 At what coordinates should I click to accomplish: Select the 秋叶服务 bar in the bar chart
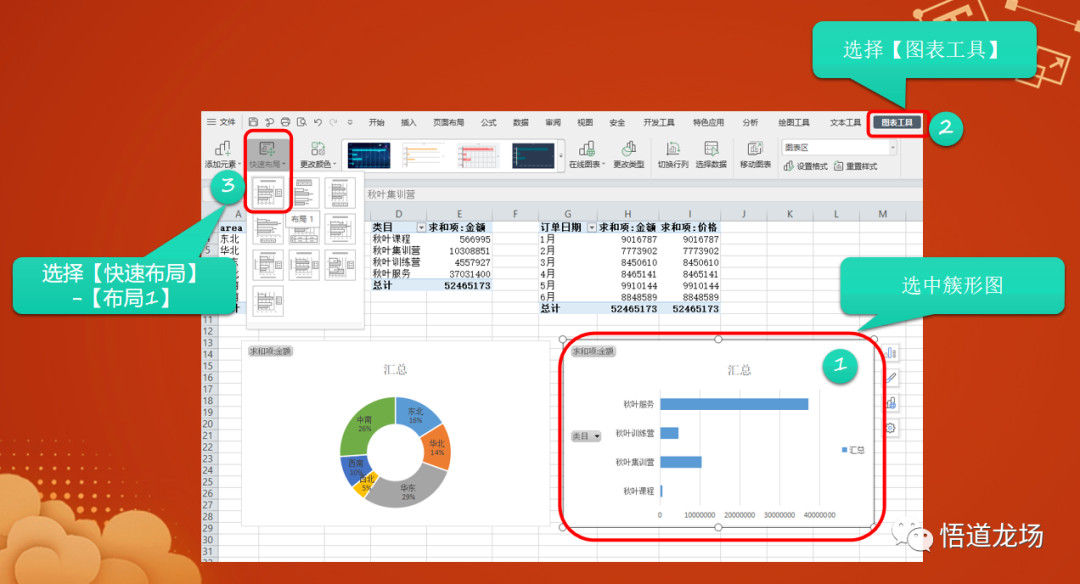click(x=734, y=404)
